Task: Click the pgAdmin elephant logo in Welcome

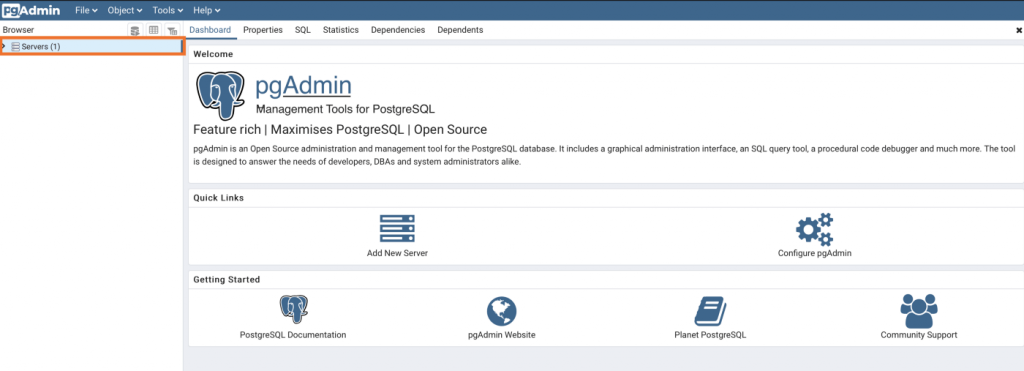Action: (x=220, y=95)
